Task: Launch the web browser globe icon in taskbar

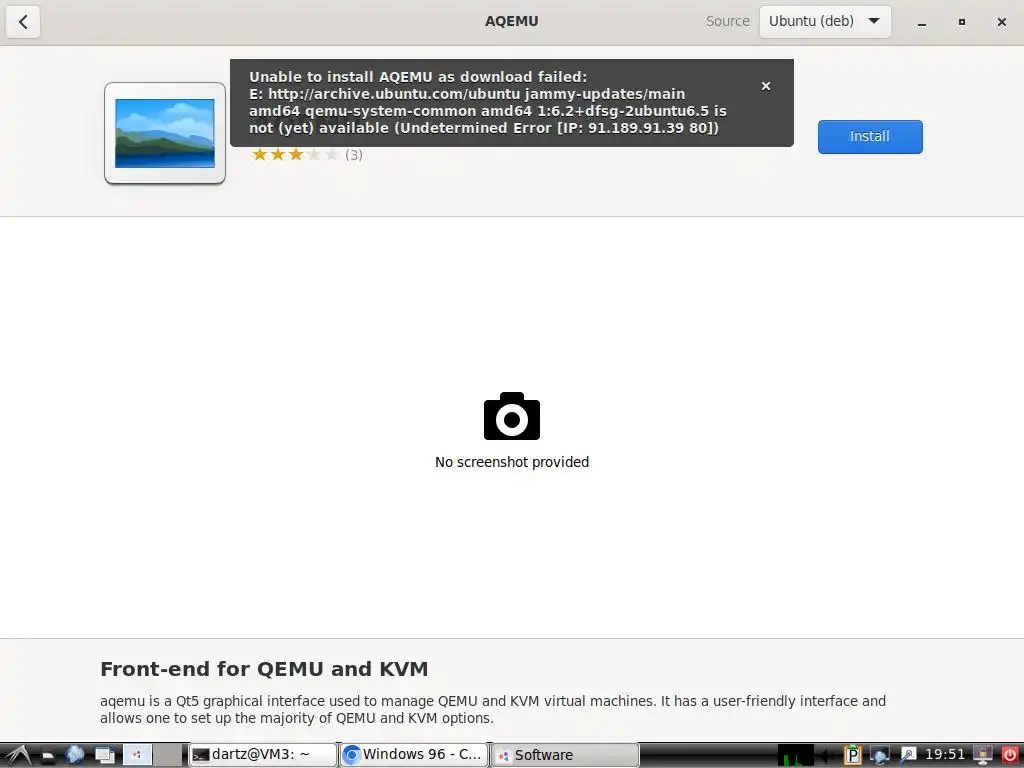Action: click(x=74, y=755)
